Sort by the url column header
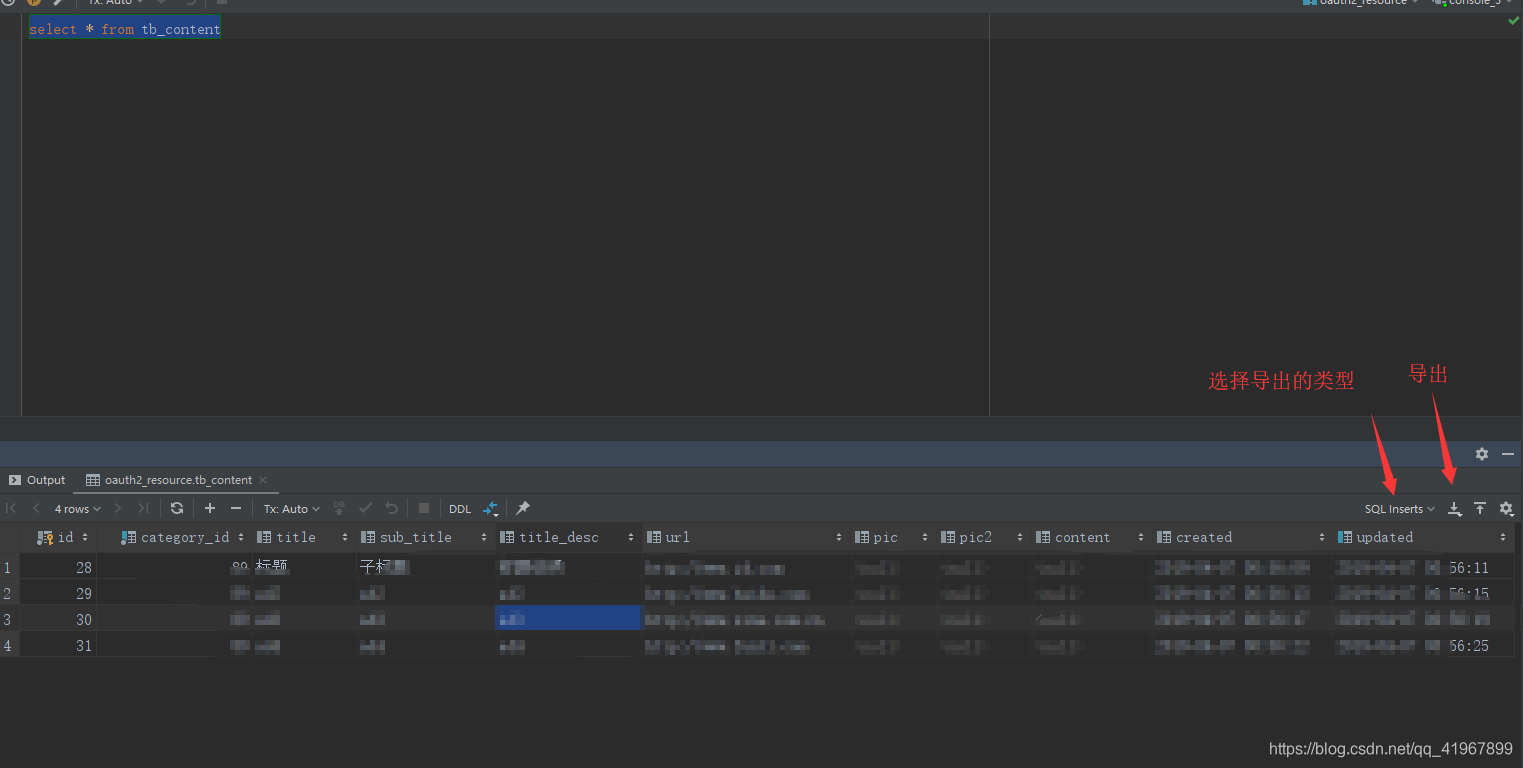The width and height of the screenshot is (1523, 768). tap(745, 537)
